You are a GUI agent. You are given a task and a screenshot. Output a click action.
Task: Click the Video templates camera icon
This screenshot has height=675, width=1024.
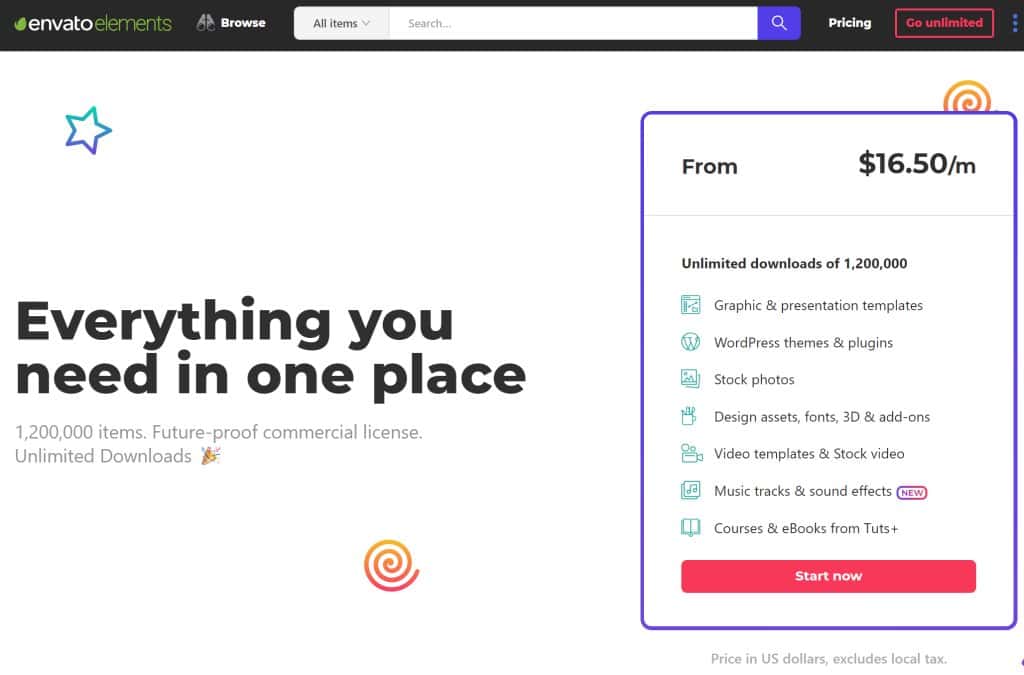[691, 453]
